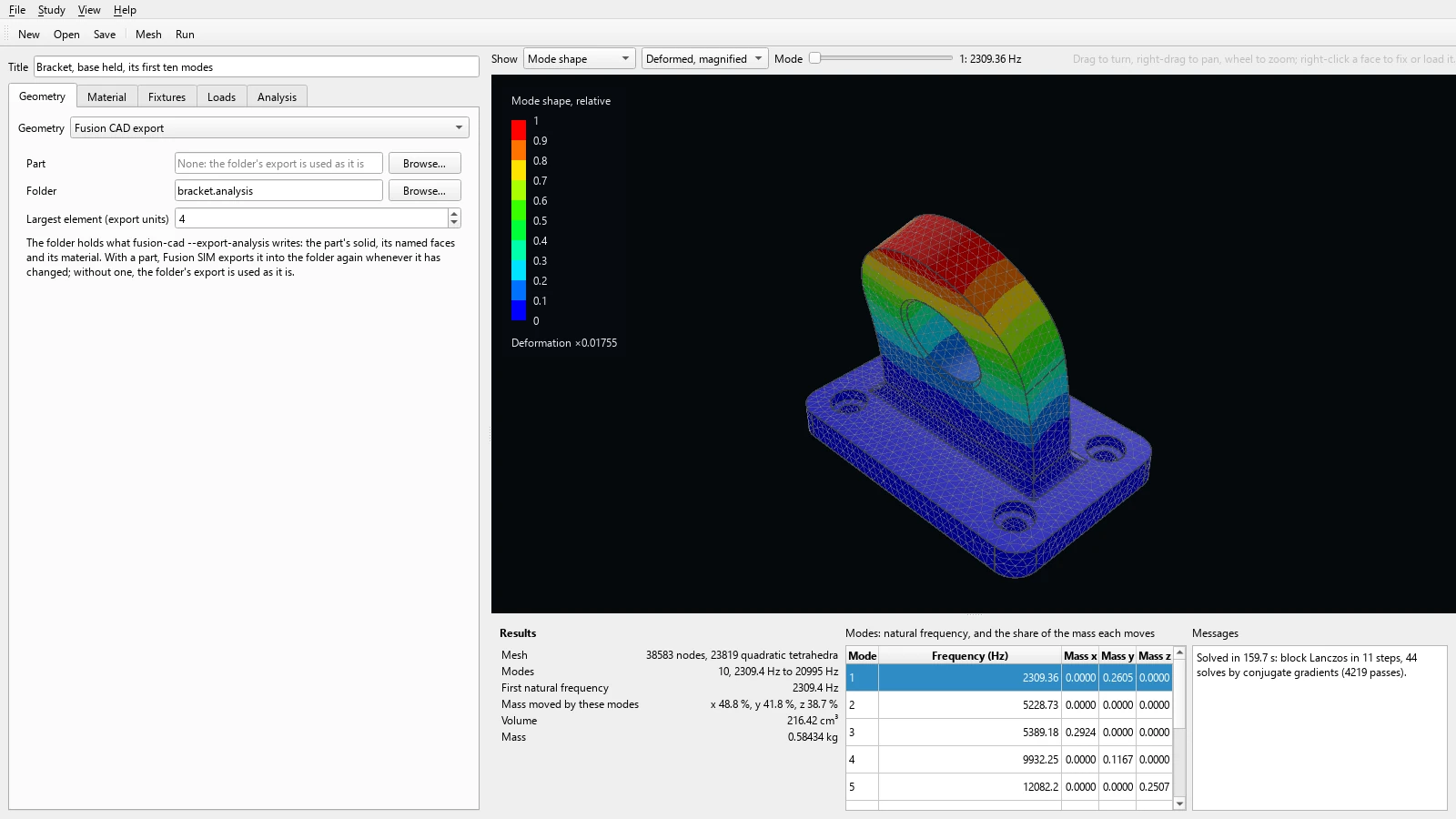
Task: Switch to the Fixtures tab
Action: click(x=167, y=97)
